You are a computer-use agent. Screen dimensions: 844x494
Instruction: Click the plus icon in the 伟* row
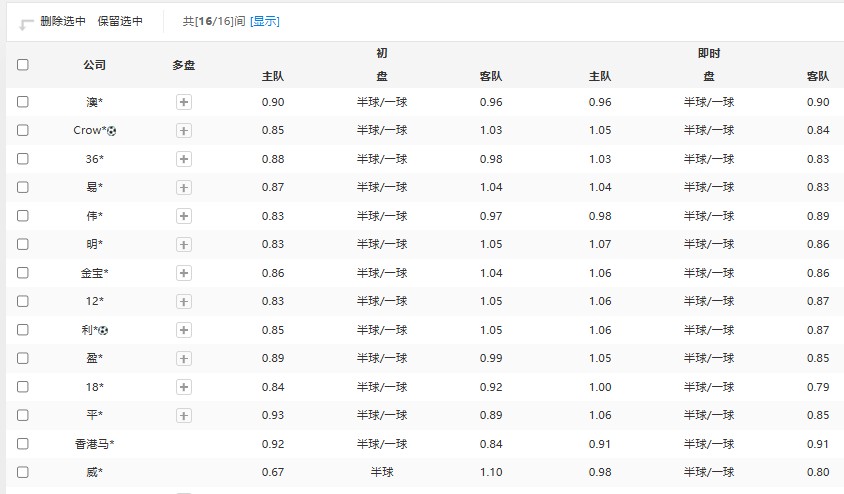pyautogui.click(x=184, y=216)
